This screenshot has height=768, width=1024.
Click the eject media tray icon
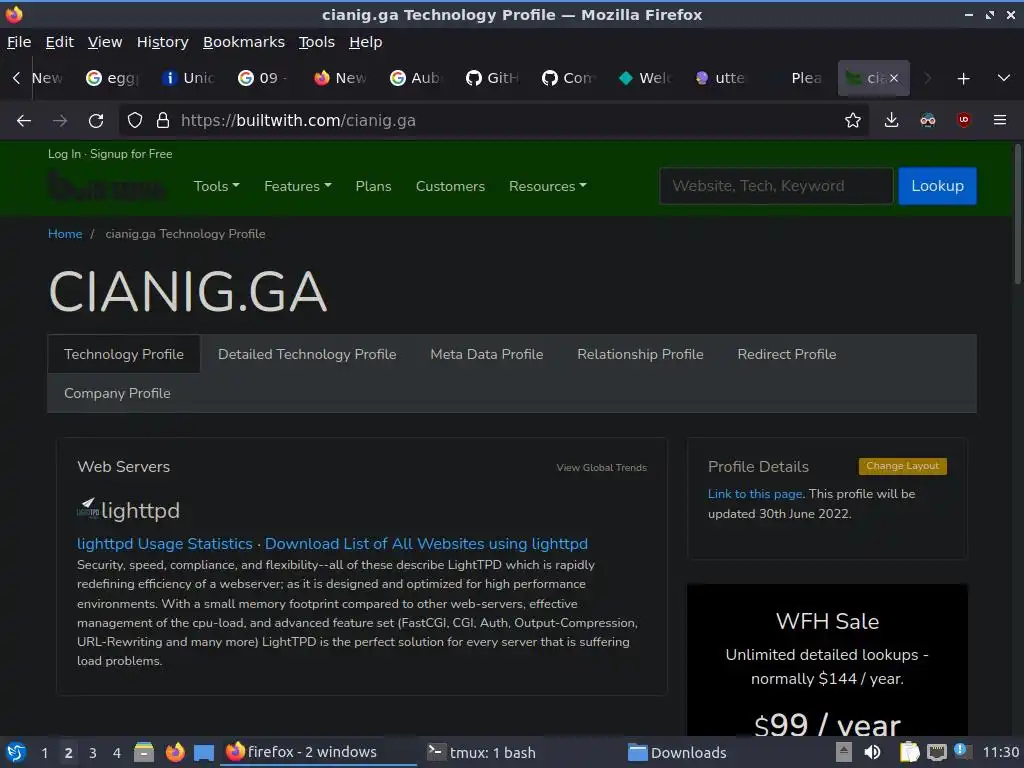tap(844, 752)
